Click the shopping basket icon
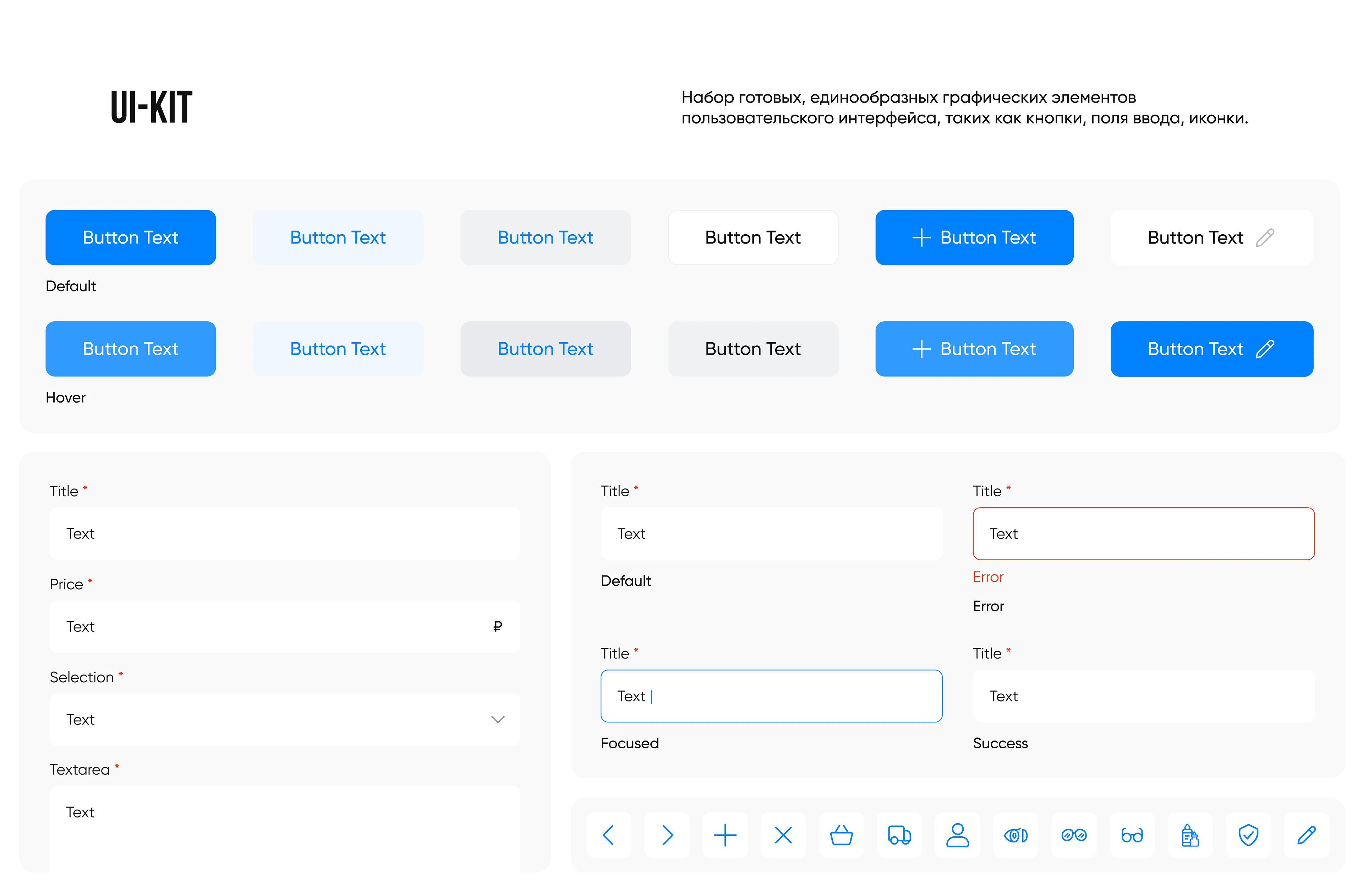This screenshot has height=896, width=1363. click(x=841, y=835)
